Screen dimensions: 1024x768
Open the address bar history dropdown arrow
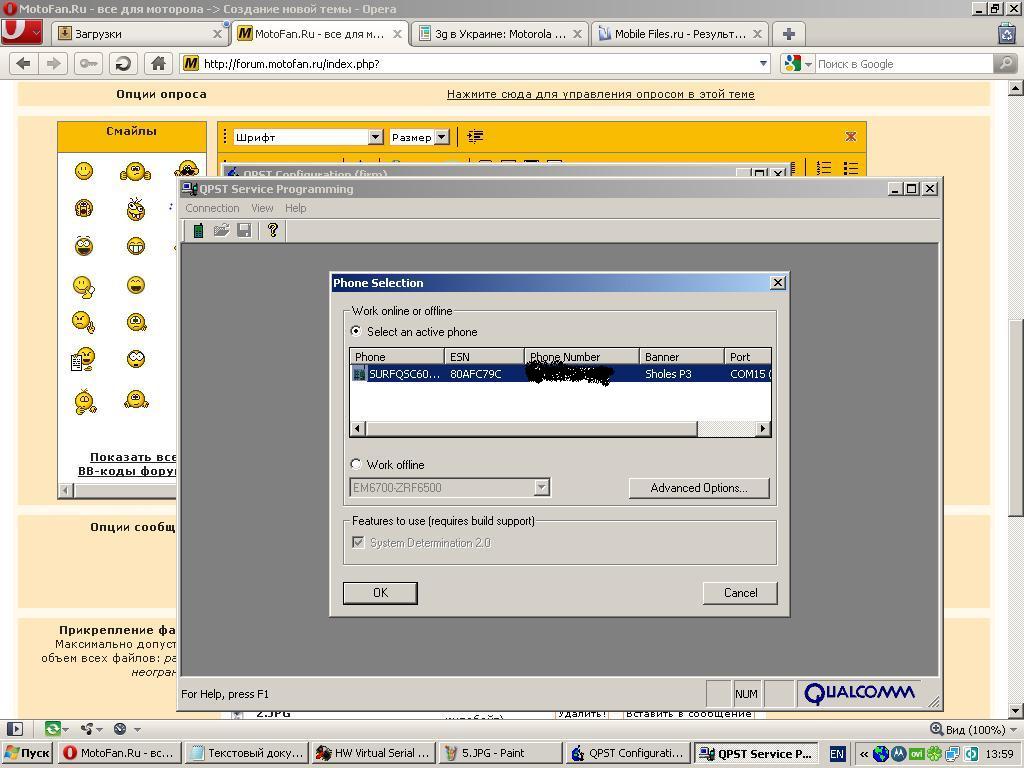(763, 63)
